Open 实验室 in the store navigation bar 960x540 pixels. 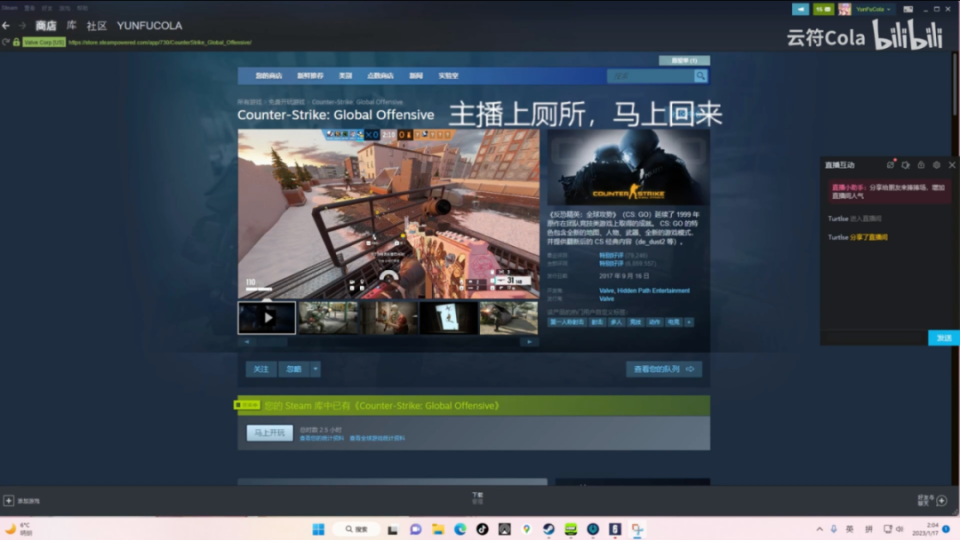(x=448, y=76)
